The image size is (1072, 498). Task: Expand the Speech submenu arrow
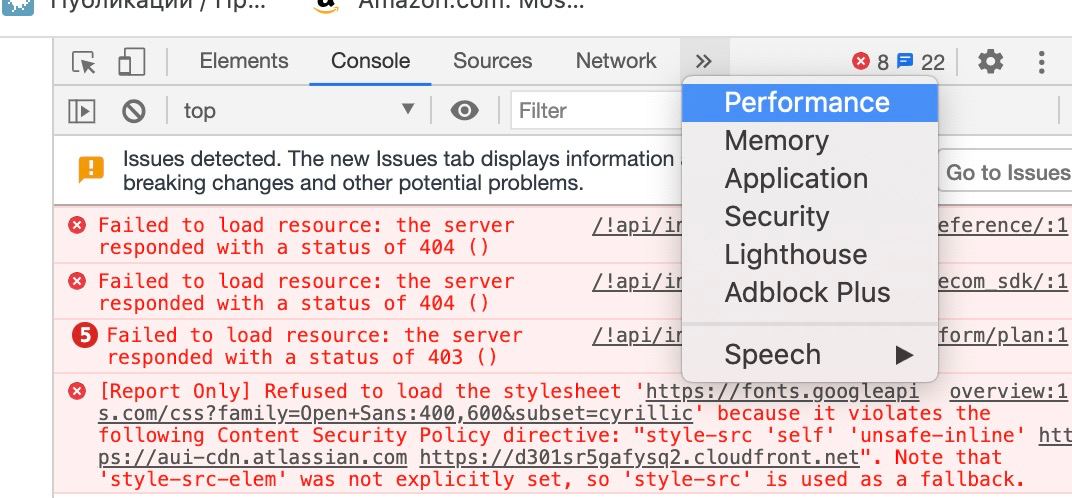tap(904, 355)
